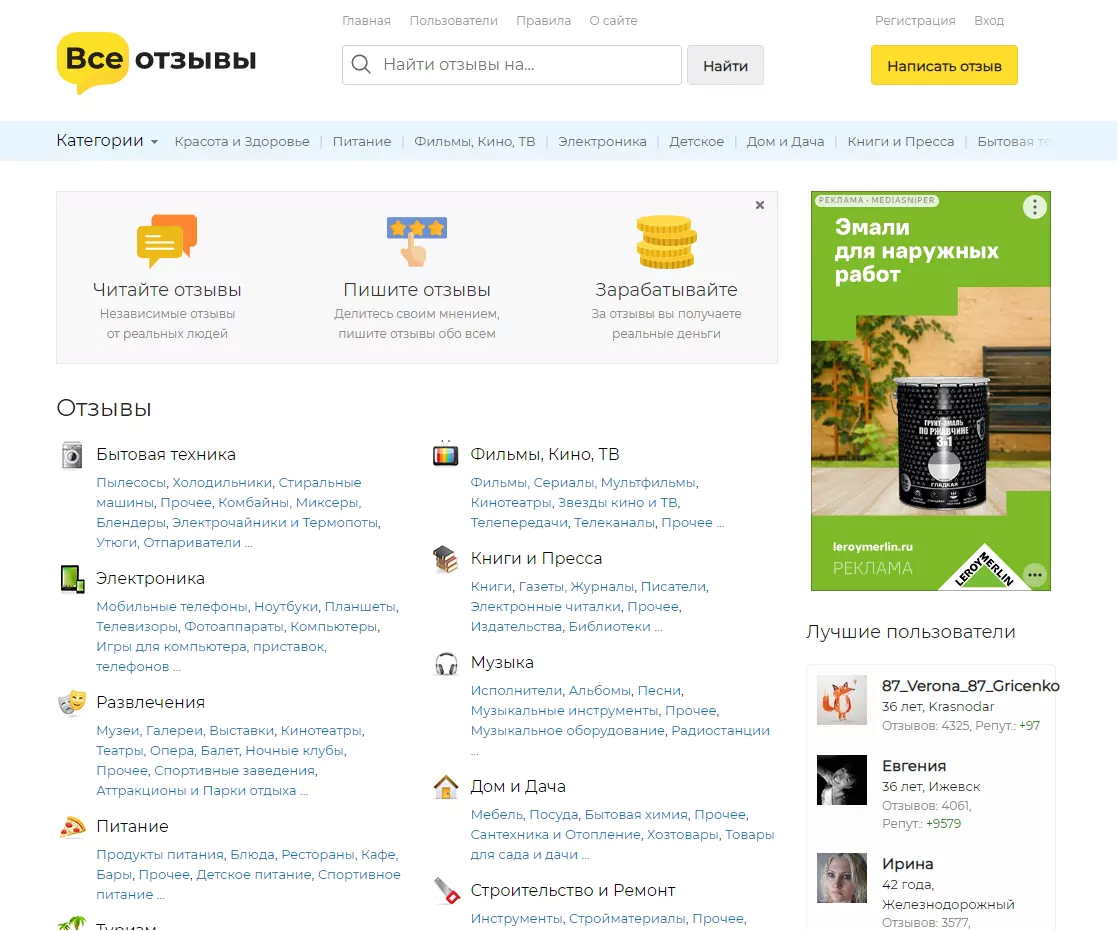Open the Сериалы subcategory
Image resolution: width=1118 pixels, height=931 pixels.
(564, 483)
